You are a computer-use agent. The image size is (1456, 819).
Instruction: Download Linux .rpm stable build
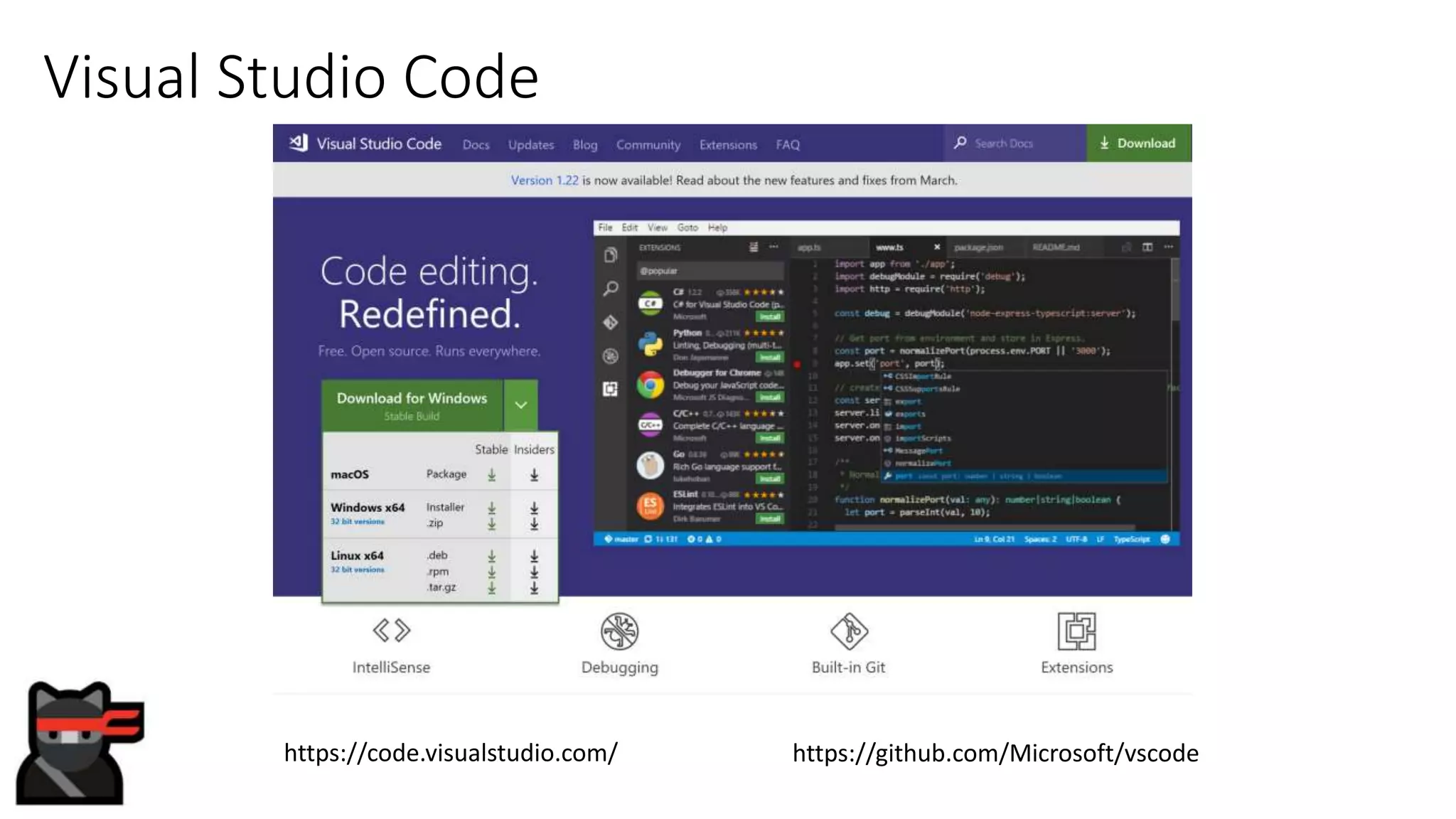coord(491,572)
